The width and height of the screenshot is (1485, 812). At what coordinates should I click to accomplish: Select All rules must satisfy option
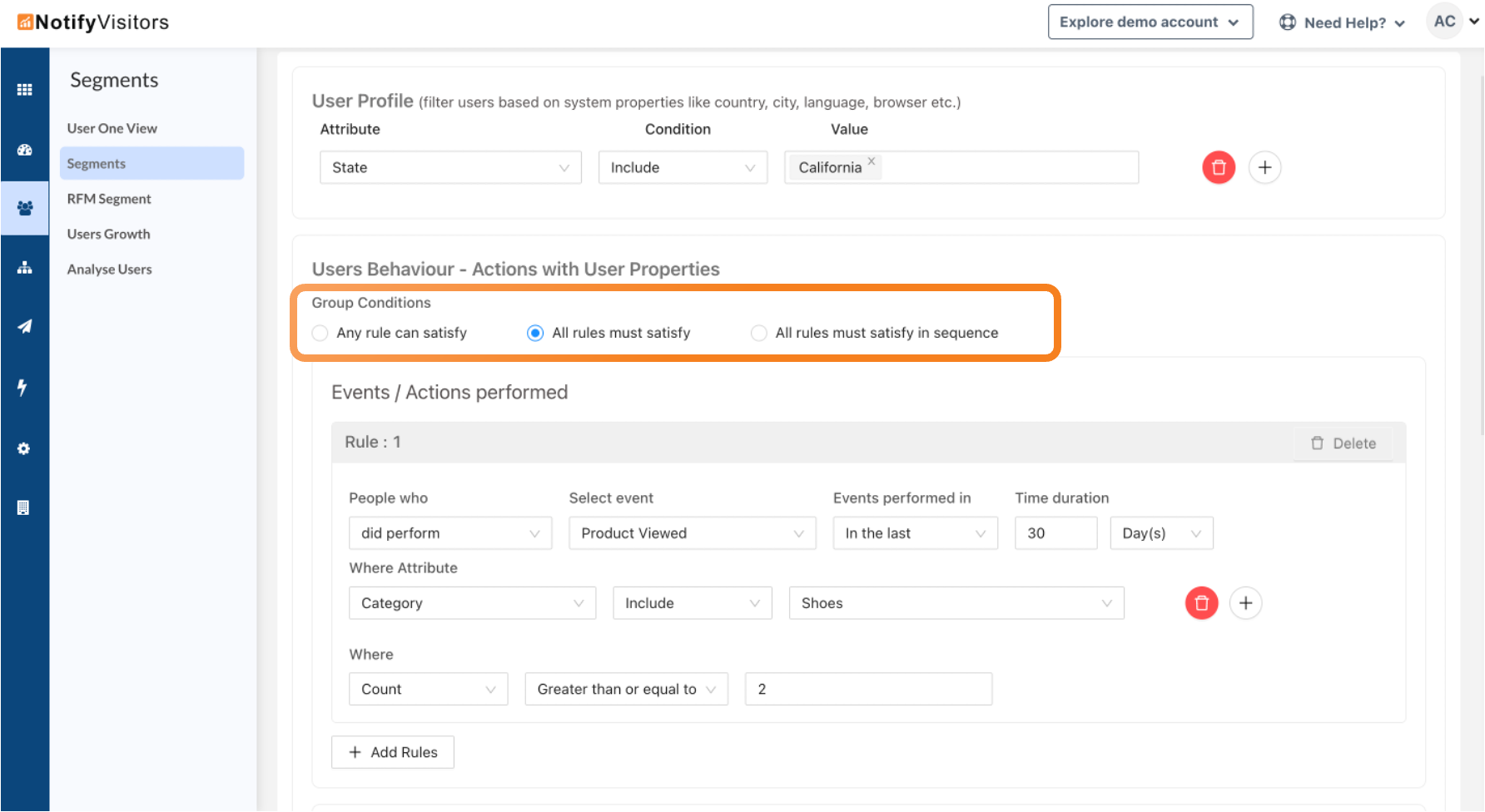[x=535, y=333]
